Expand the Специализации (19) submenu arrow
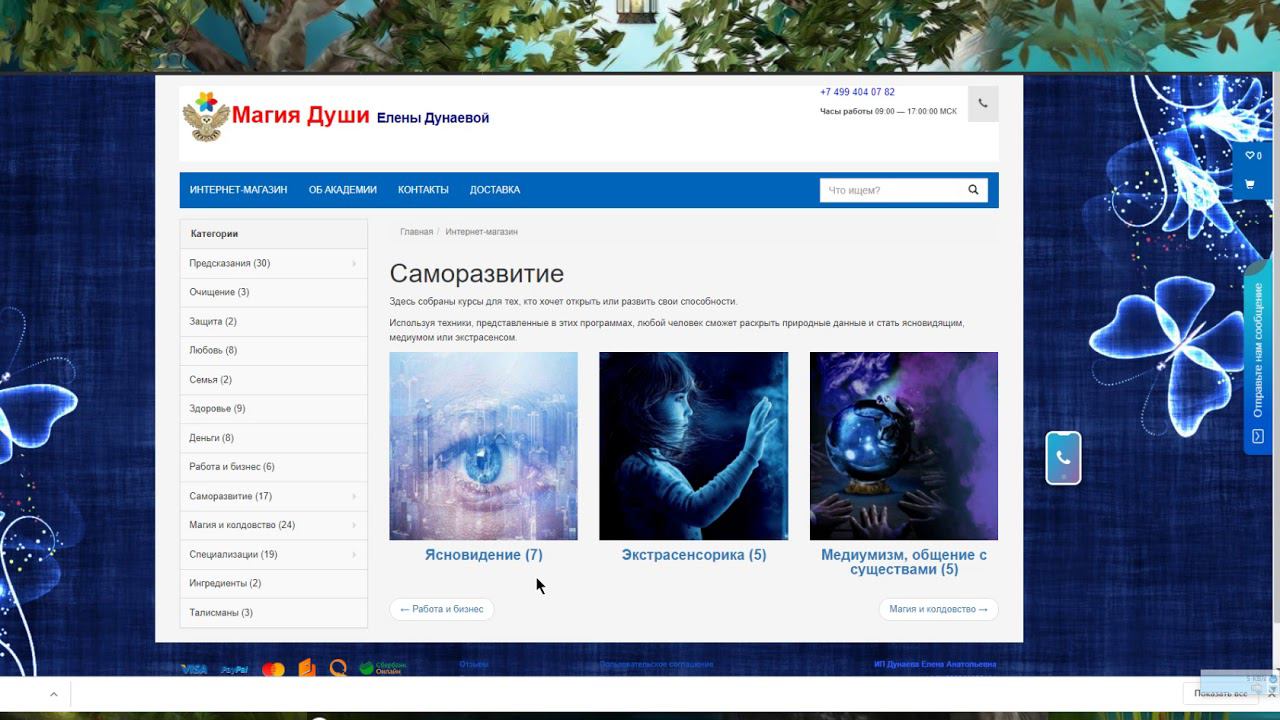The image size is (1280, 720). pyautogui.click(x=354, y=555)
